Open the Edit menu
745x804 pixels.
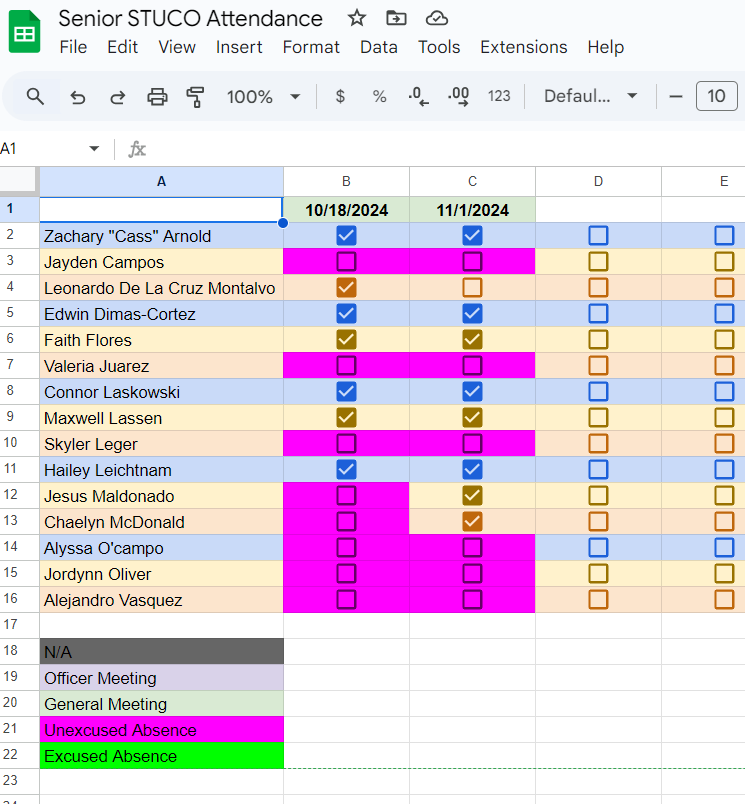[x=123, y=47]
